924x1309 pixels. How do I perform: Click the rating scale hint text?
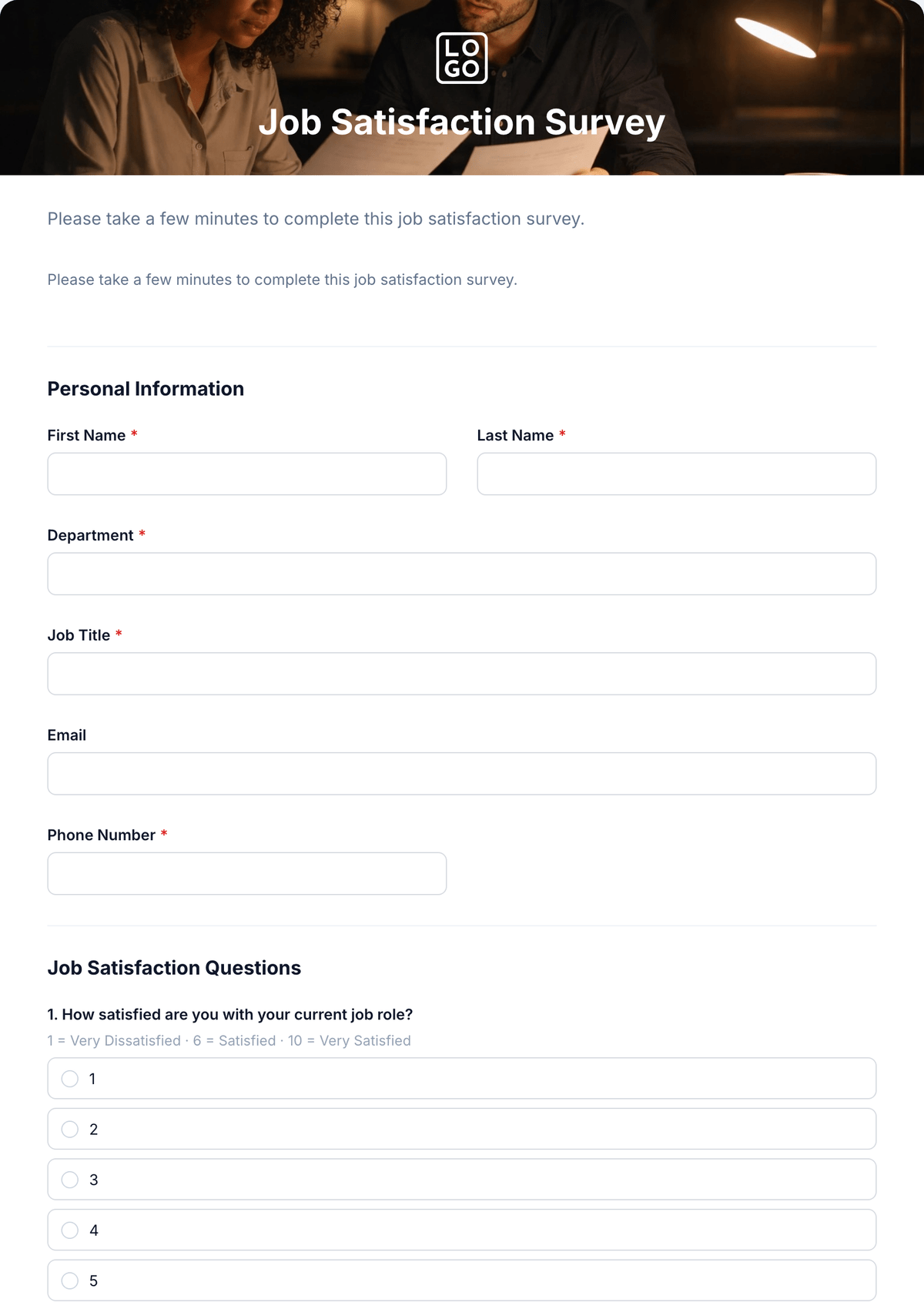point(229,1040)
